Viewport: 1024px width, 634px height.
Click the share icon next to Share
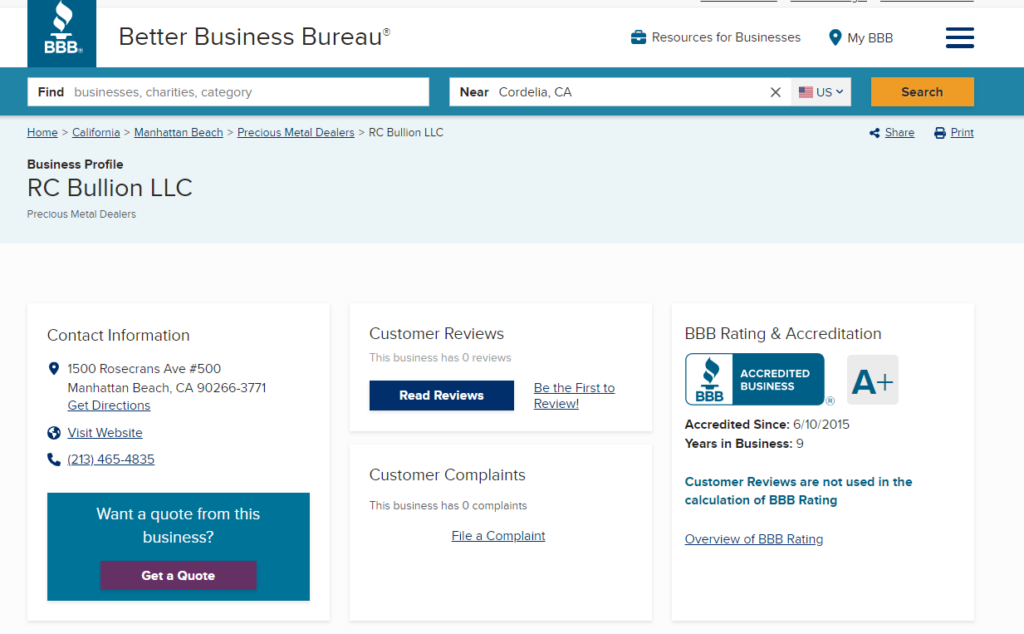[x=874, y=133]
